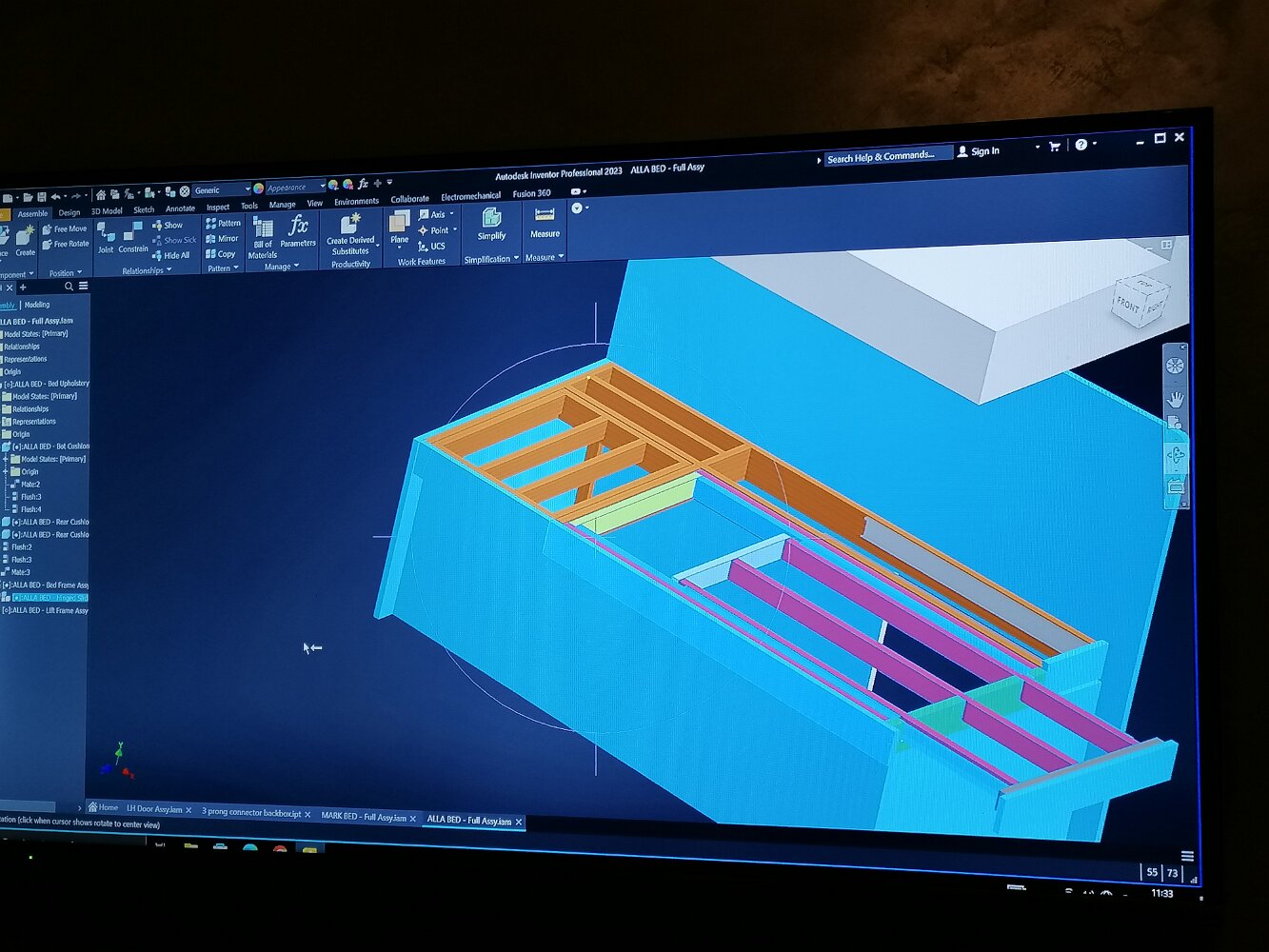Screen dimensions: 1269x952
Task: Click Create Derived Substitutes icon
Action: coord(350,227)
